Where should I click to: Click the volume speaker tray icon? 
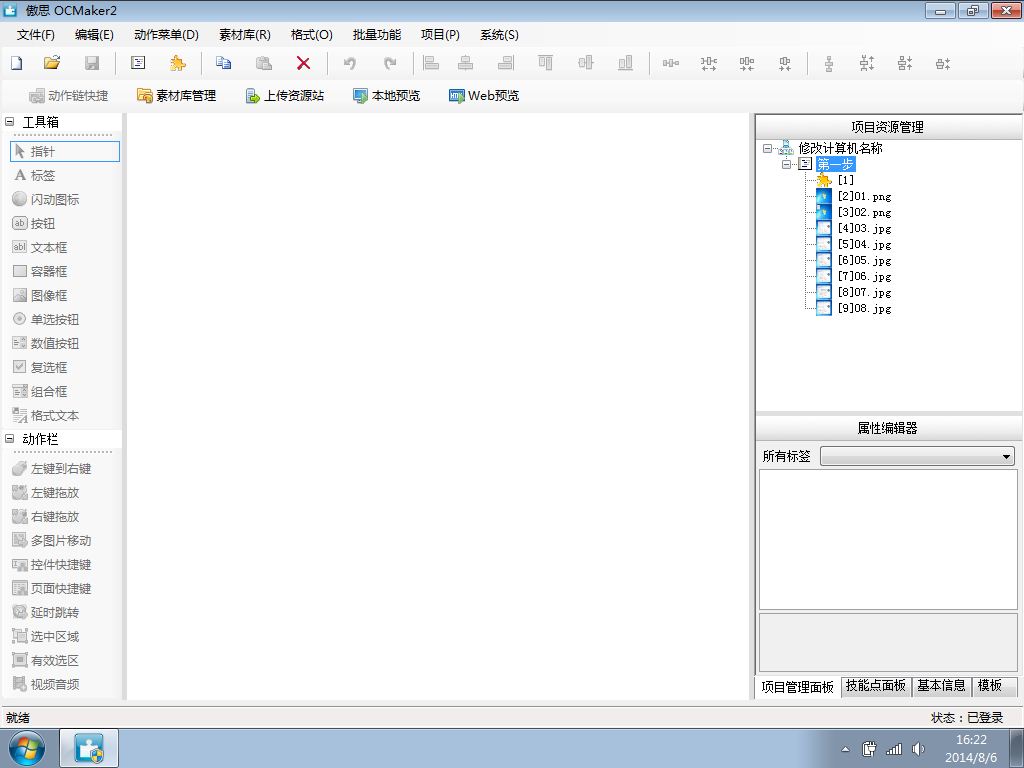point(918,749)
